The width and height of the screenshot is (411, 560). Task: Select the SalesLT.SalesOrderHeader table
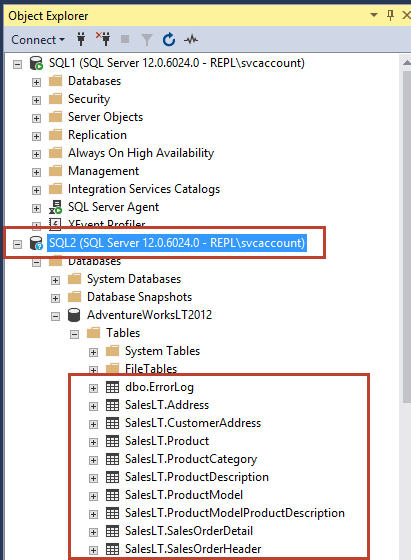tap(193, 549)
